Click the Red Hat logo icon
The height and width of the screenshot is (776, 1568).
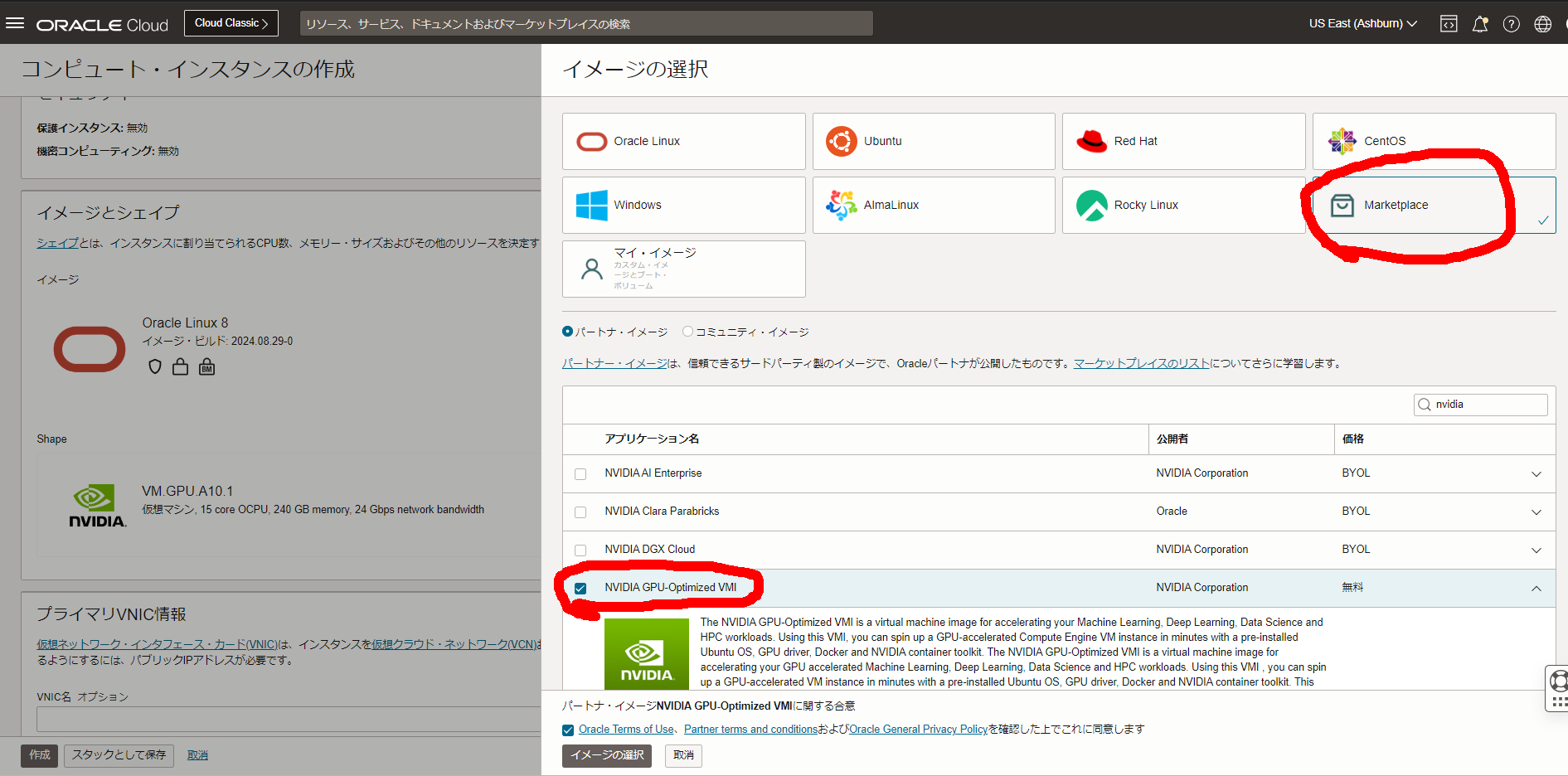[1092, 141]
